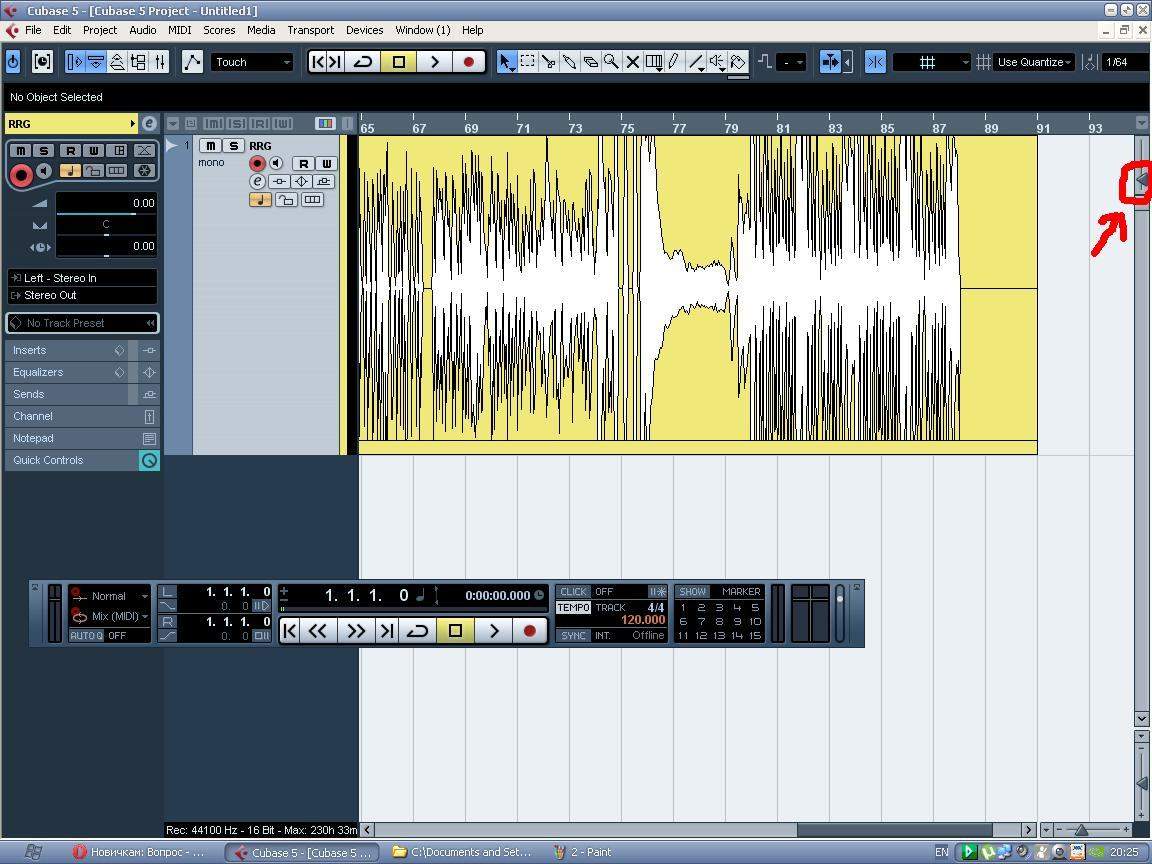Select the Scissors split tool in toolbar
This screenshot has height=864, width=1152.
tap(548, 62)
